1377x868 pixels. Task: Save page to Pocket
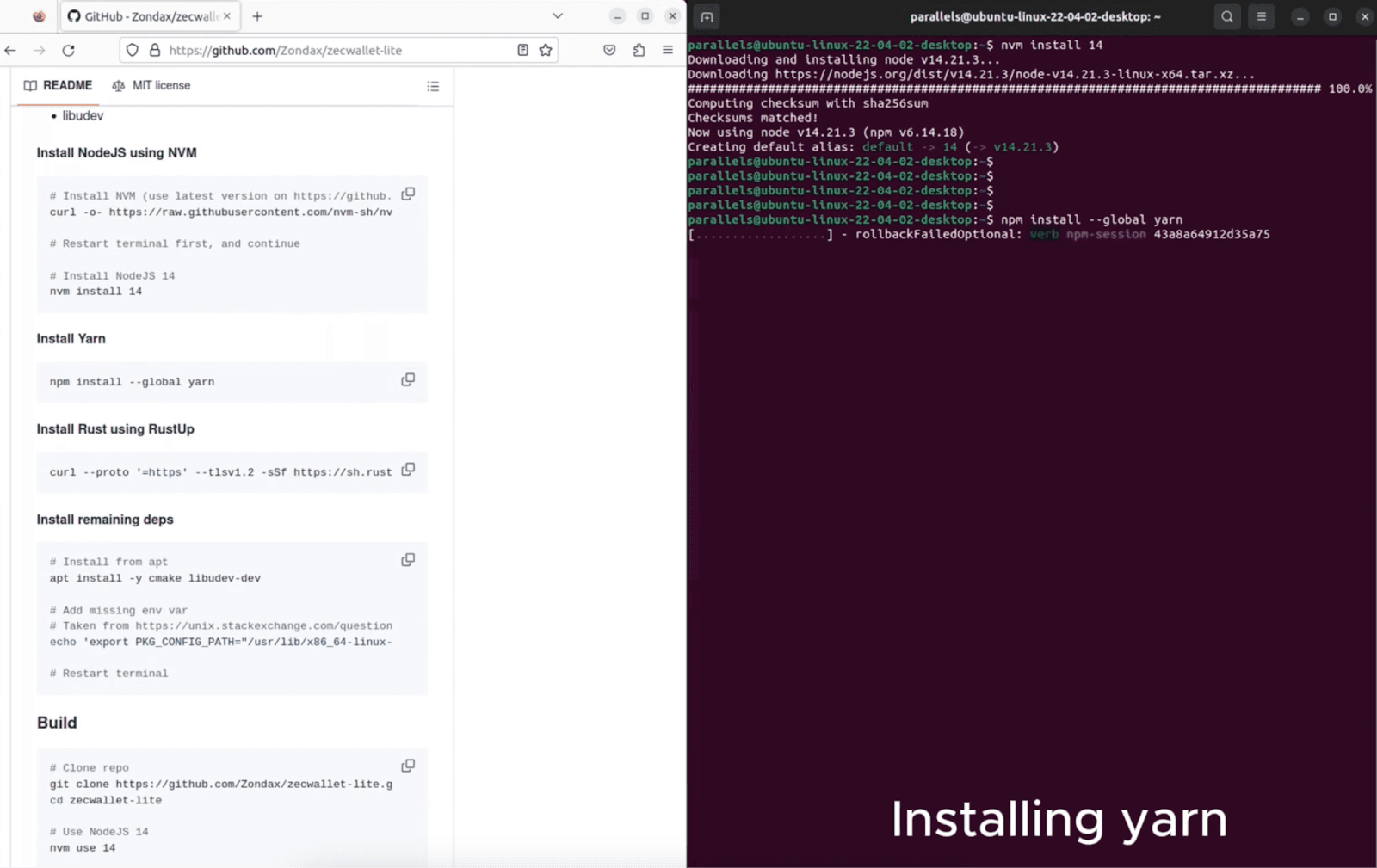(x=609, y=50)
